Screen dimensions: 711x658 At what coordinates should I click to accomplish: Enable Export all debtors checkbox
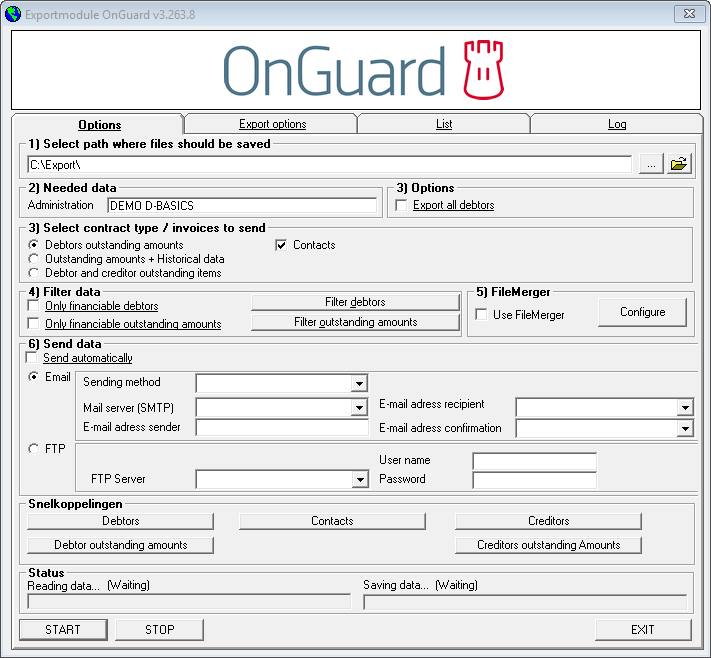tap(401, 205)
